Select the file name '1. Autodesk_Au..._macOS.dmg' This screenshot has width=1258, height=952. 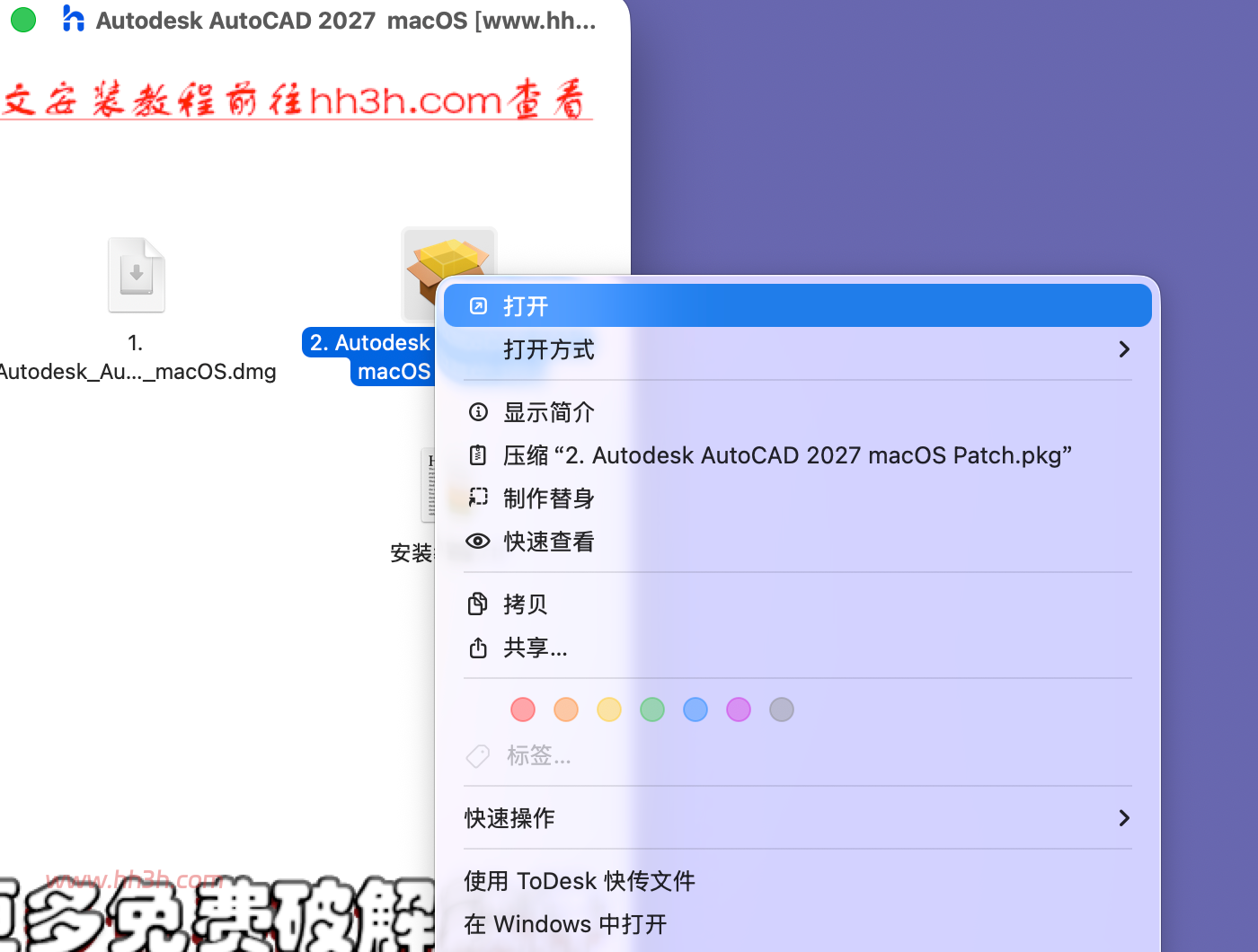[x=136, y=357]
